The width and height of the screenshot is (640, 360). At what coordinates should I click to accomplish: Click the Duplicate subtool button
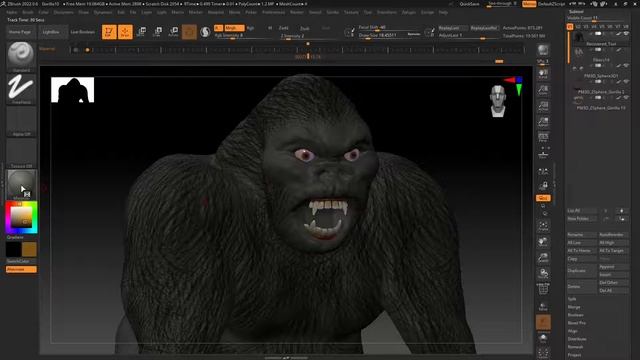581,271
